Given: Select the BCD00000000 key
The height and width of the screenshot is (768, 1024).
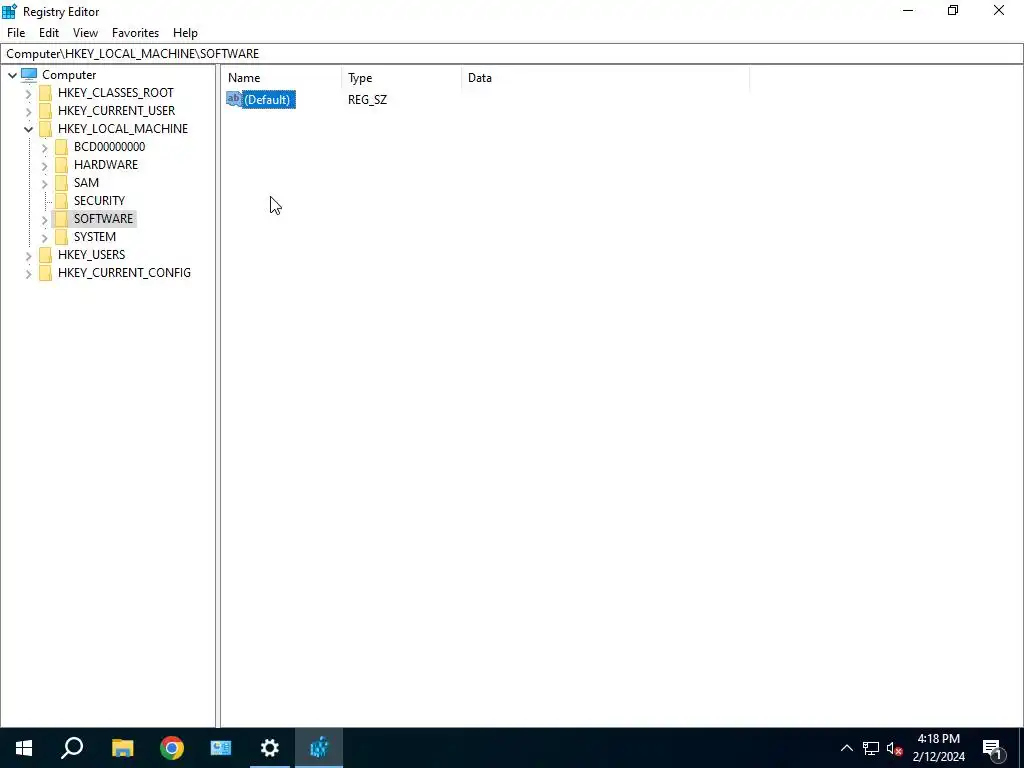Looking at the screenshot, I should click(109, 147).
